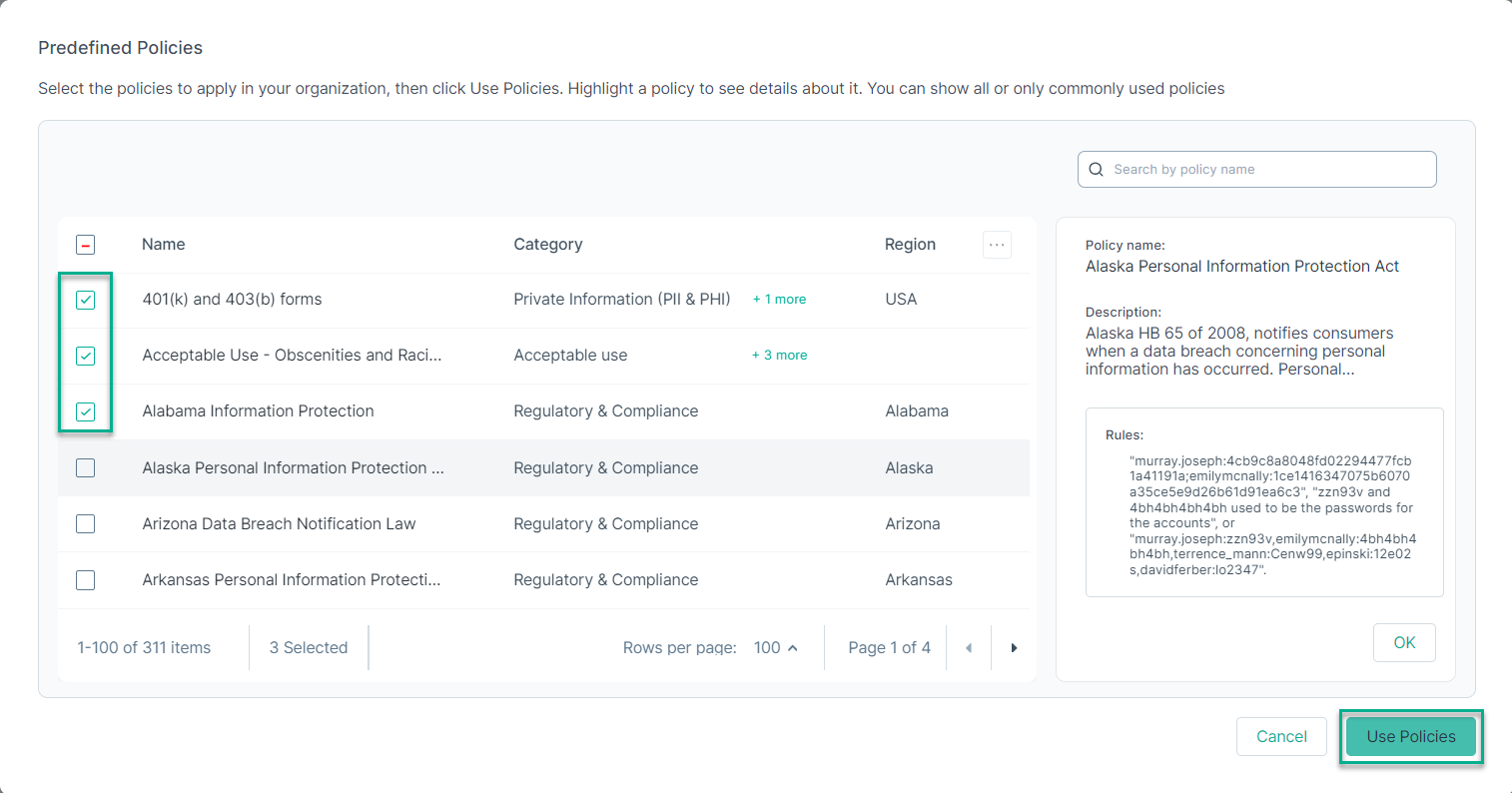Viewport: 1512px width, 793px height.
Task: Open the ellipsis column options menu
Action: click(x=996, y=244)
